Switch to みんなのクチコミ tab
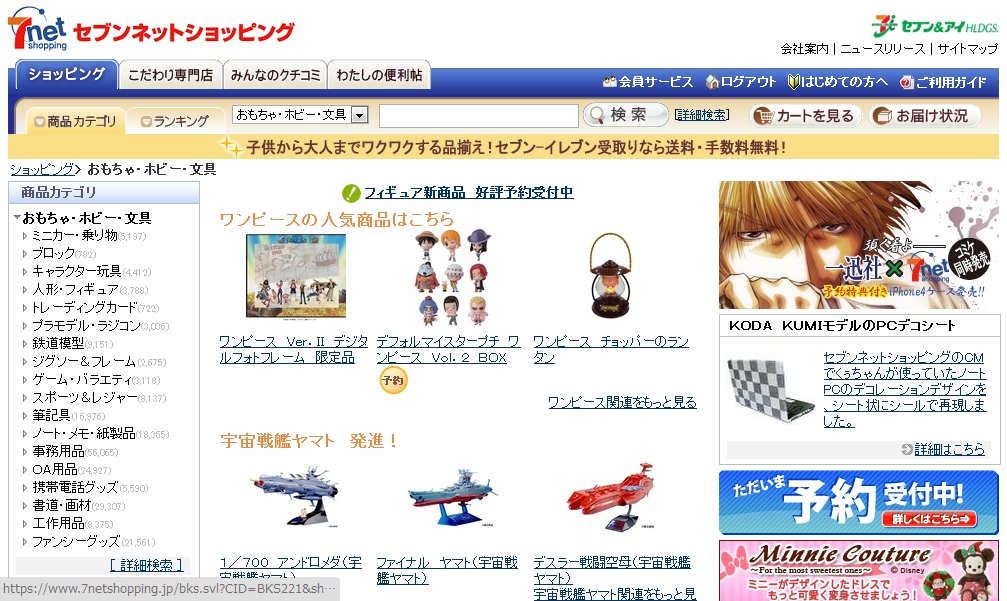 [x=275, y=75]
